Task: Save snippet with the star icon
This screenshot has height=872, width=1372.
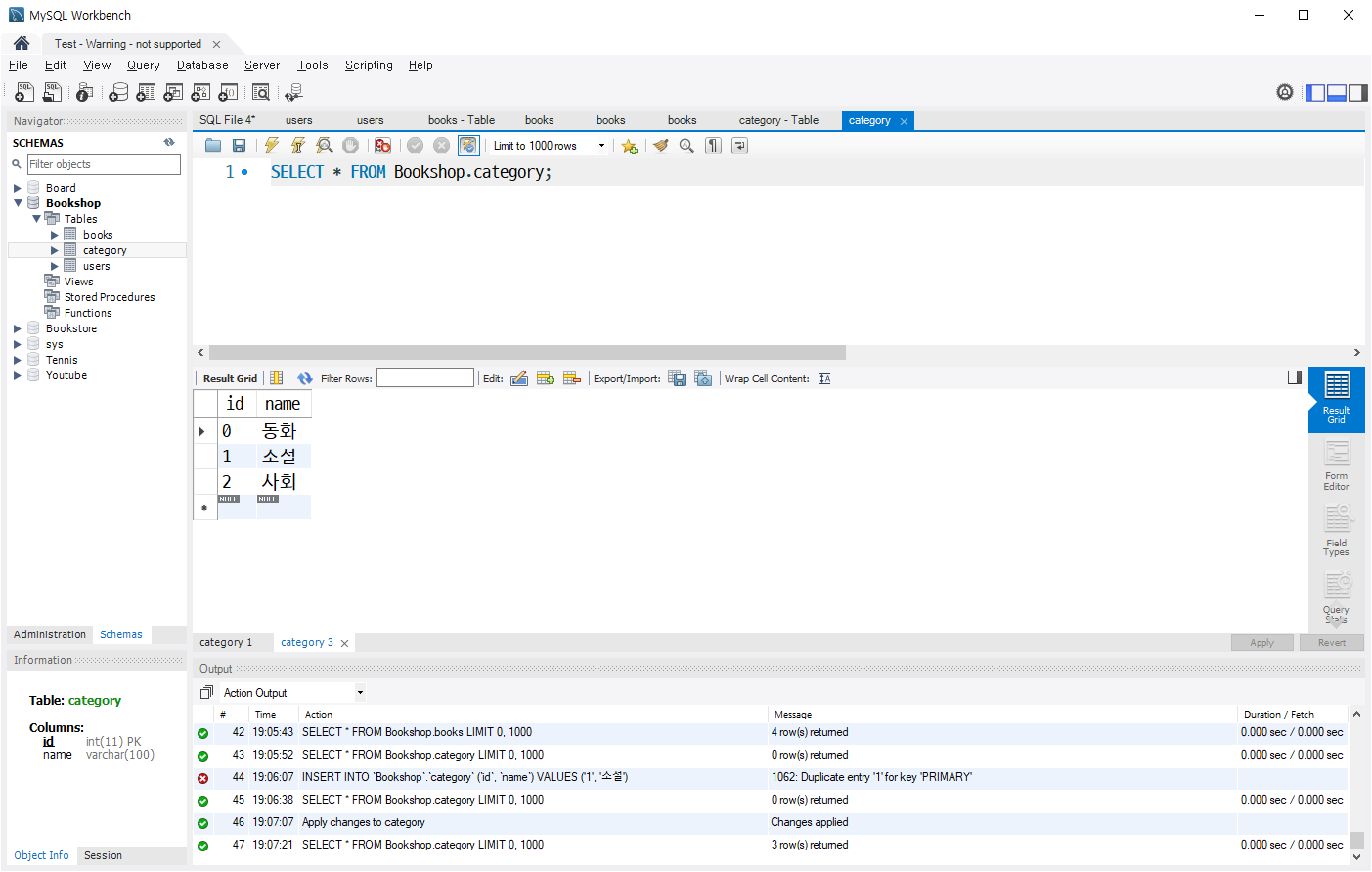Action: point(629,146)
